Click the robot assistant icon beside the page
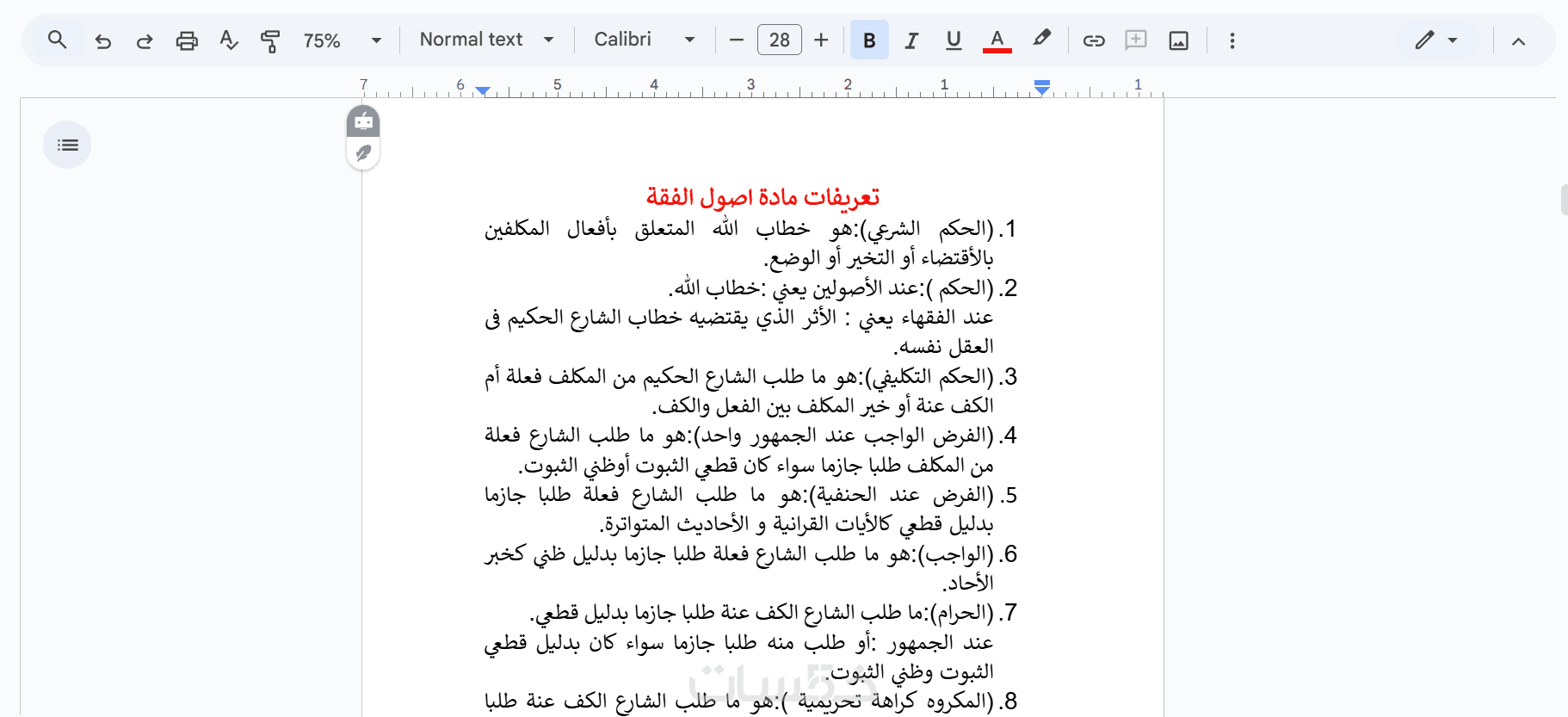 coord(363,121)
